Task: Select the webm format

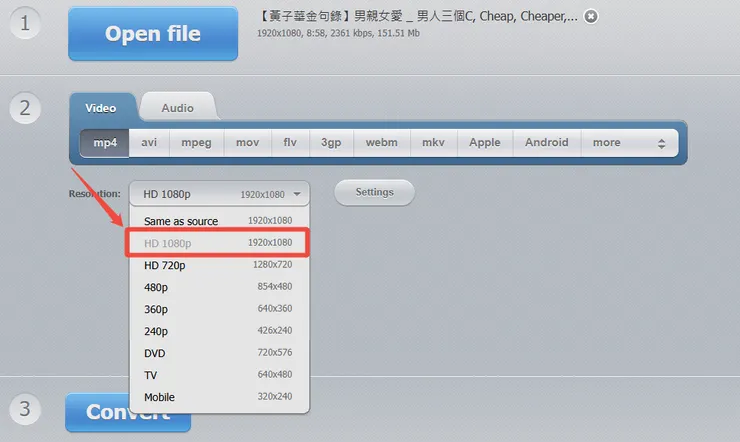Action: tap(382, 142)
